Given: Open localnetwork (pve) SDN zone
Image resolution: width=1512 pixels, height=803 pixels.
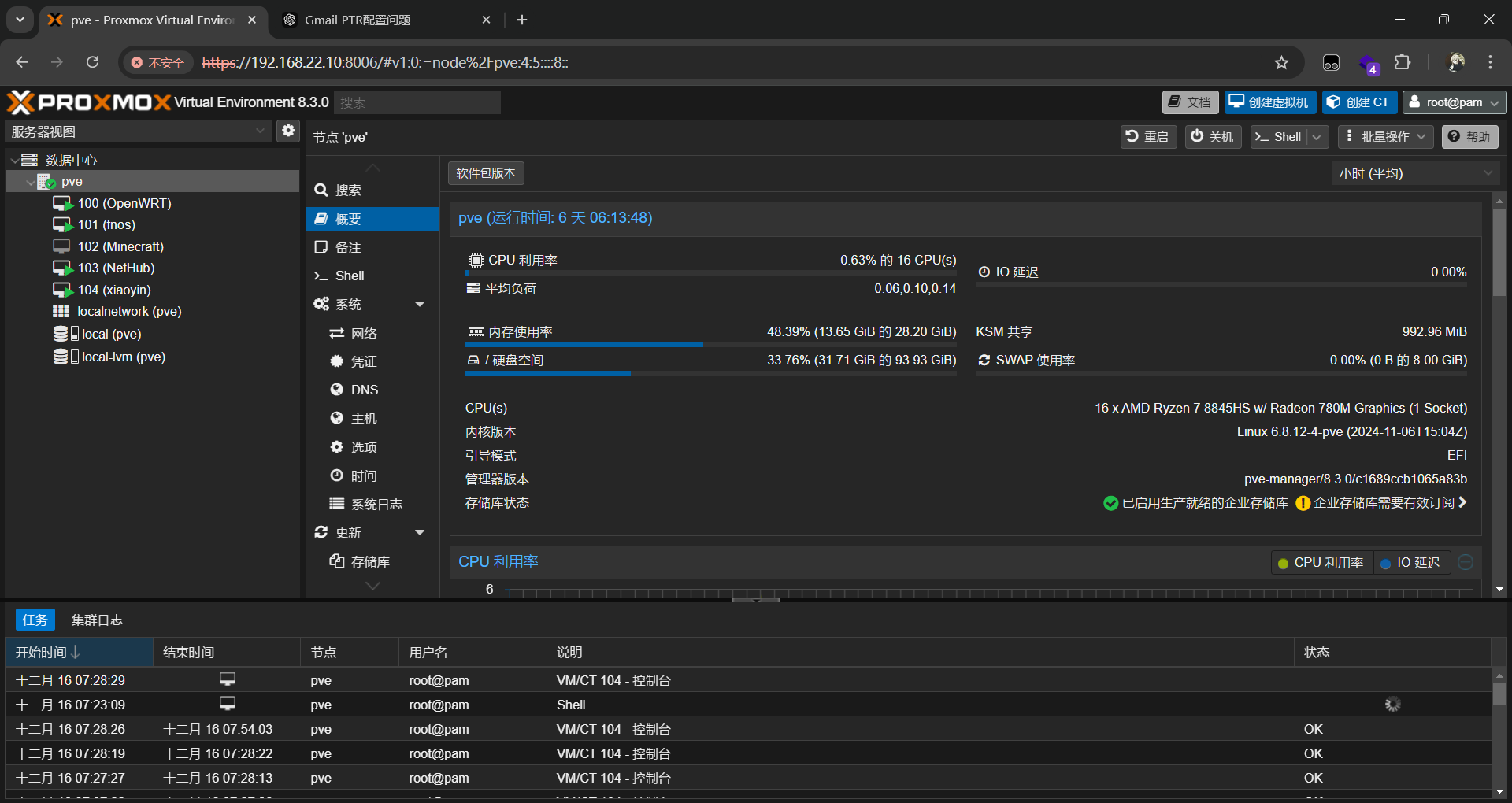Looking at the screenshot, I should tap(128, 311).
